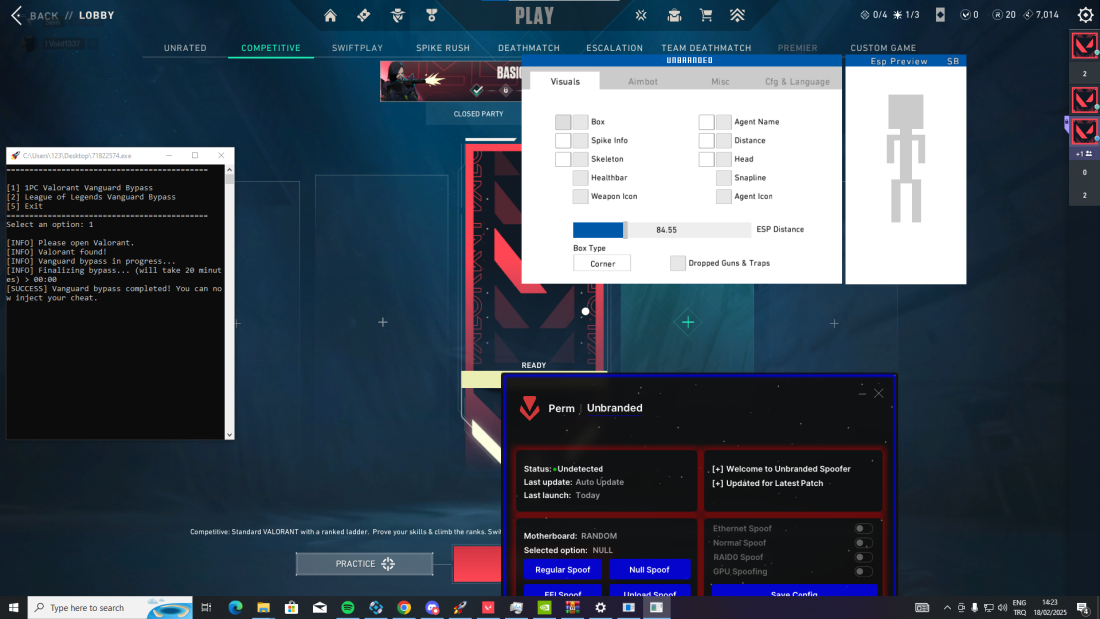Open NVIDIA app from the taskbar
The height and width of the screenshot is (619, 1100).
coord(544,607)
